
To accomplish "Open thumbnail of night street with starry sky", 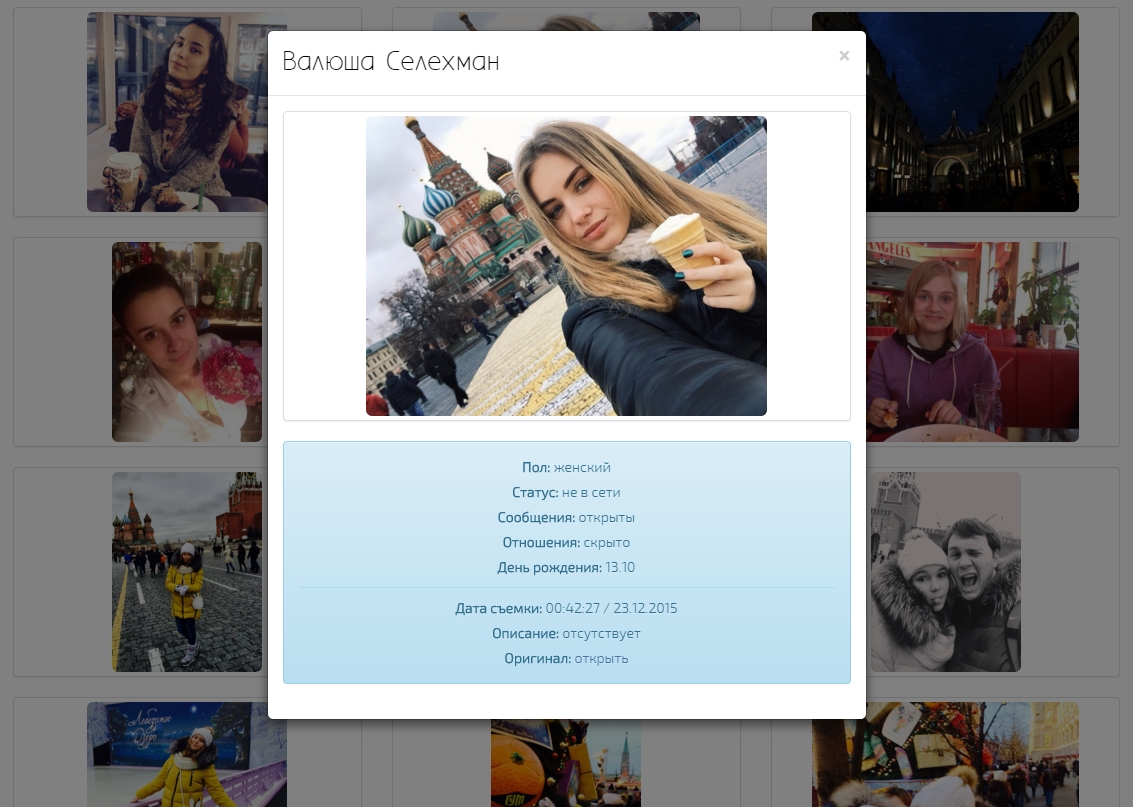I will (972, 112).
